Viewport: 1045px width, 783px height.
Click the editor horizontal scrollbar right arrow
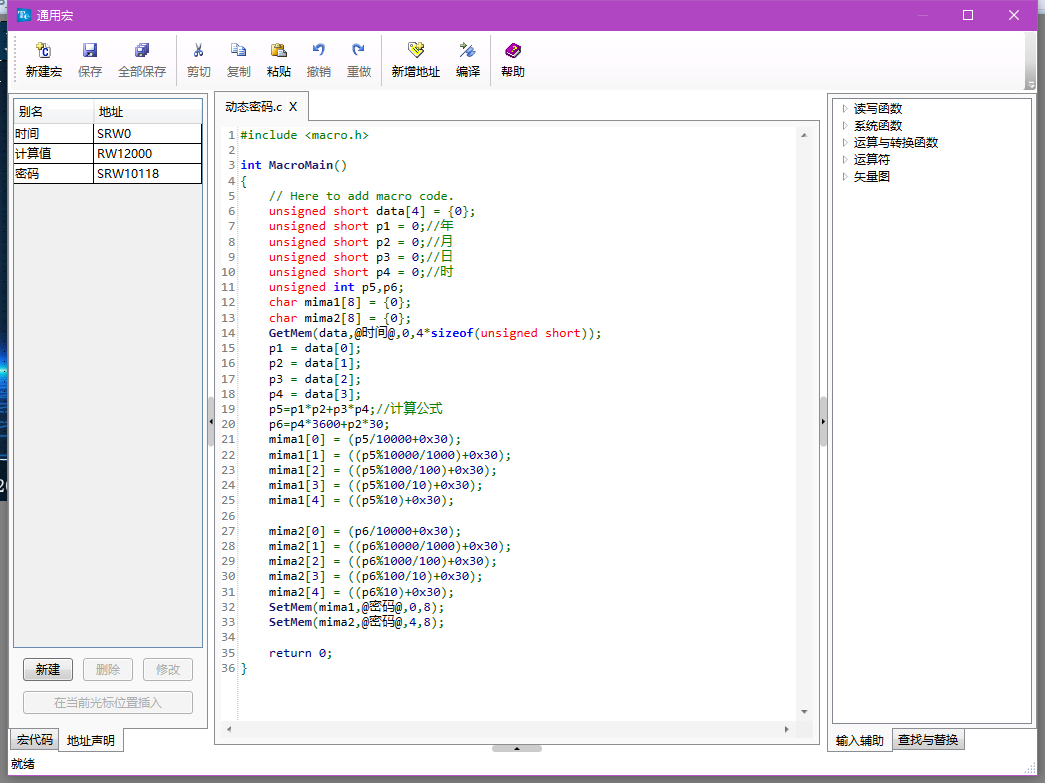point(786,729)
